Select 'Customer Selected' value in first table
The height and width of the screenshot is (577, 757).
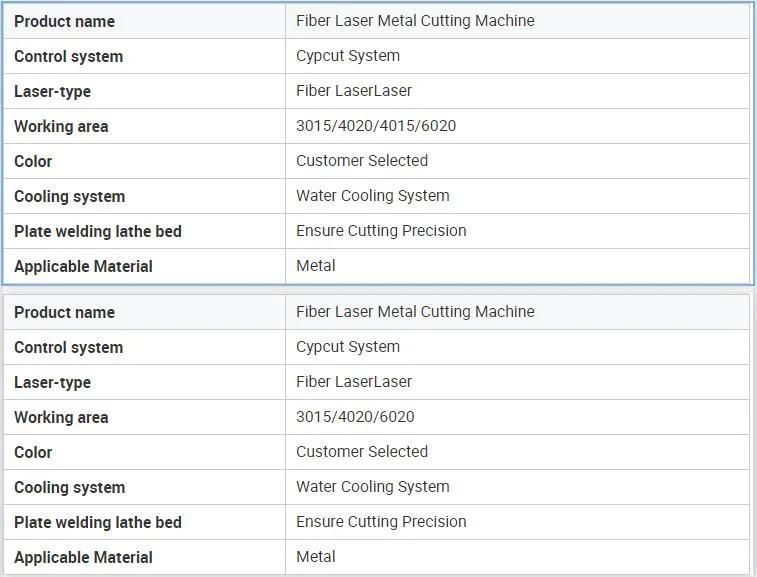[362, 161]
